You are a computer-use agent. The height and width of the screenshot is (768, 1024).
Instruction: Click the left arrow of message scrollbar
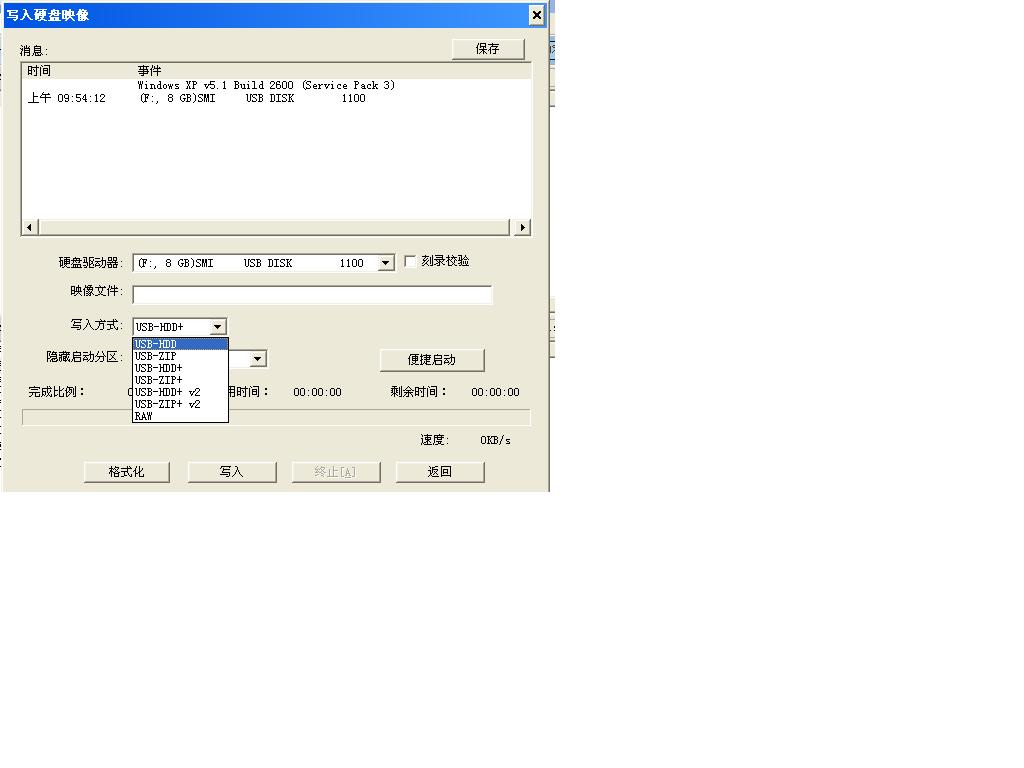pos(29,227)
